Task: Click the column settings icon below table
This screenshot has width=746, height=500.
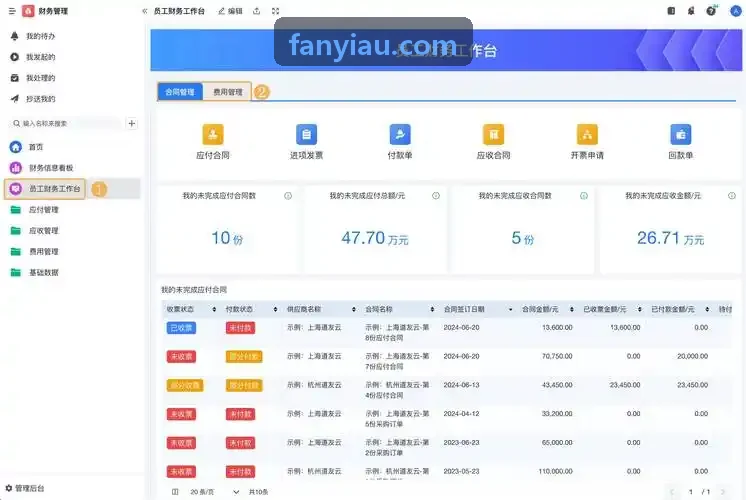Action: pyautogui.click(x=175, y=492)
